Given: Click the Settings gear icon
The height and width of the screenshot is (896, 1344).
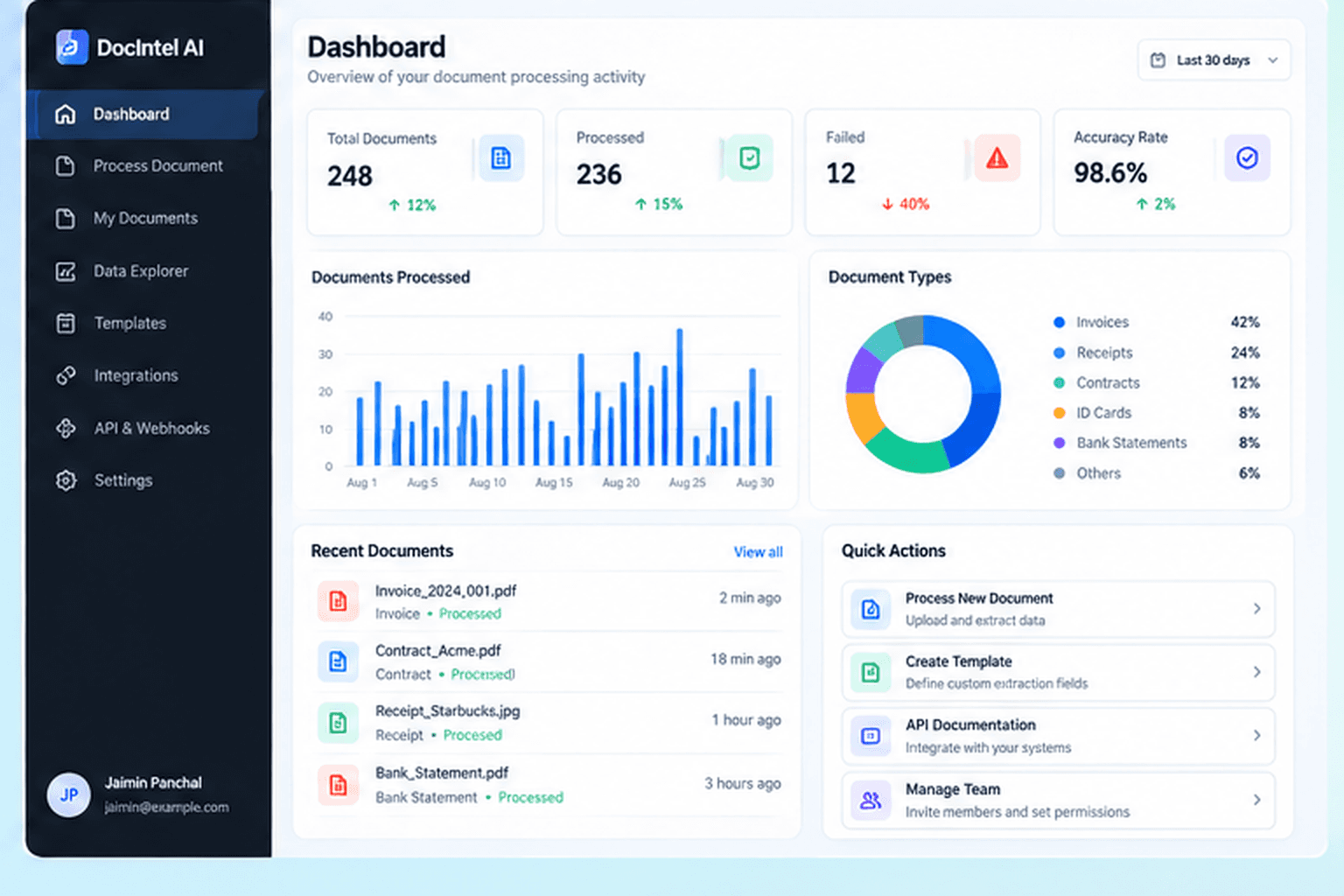Looking at the screenshot, I should 66,480.
